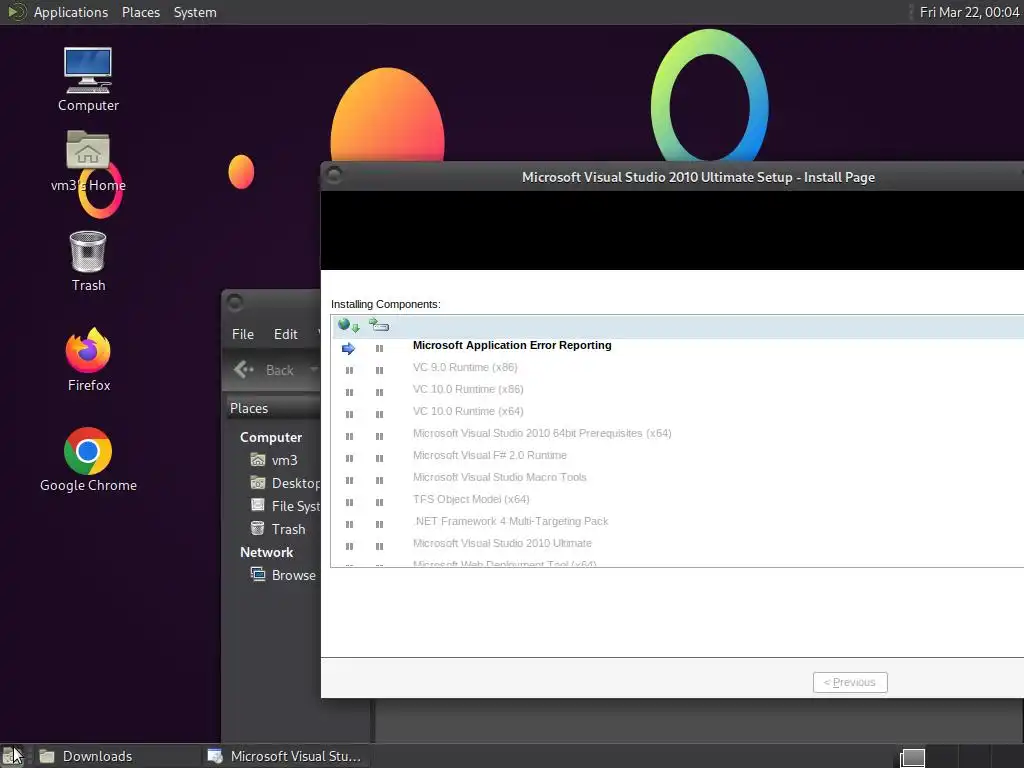Click the Trash bin icon in sidebar

click(x=258, y=528)
